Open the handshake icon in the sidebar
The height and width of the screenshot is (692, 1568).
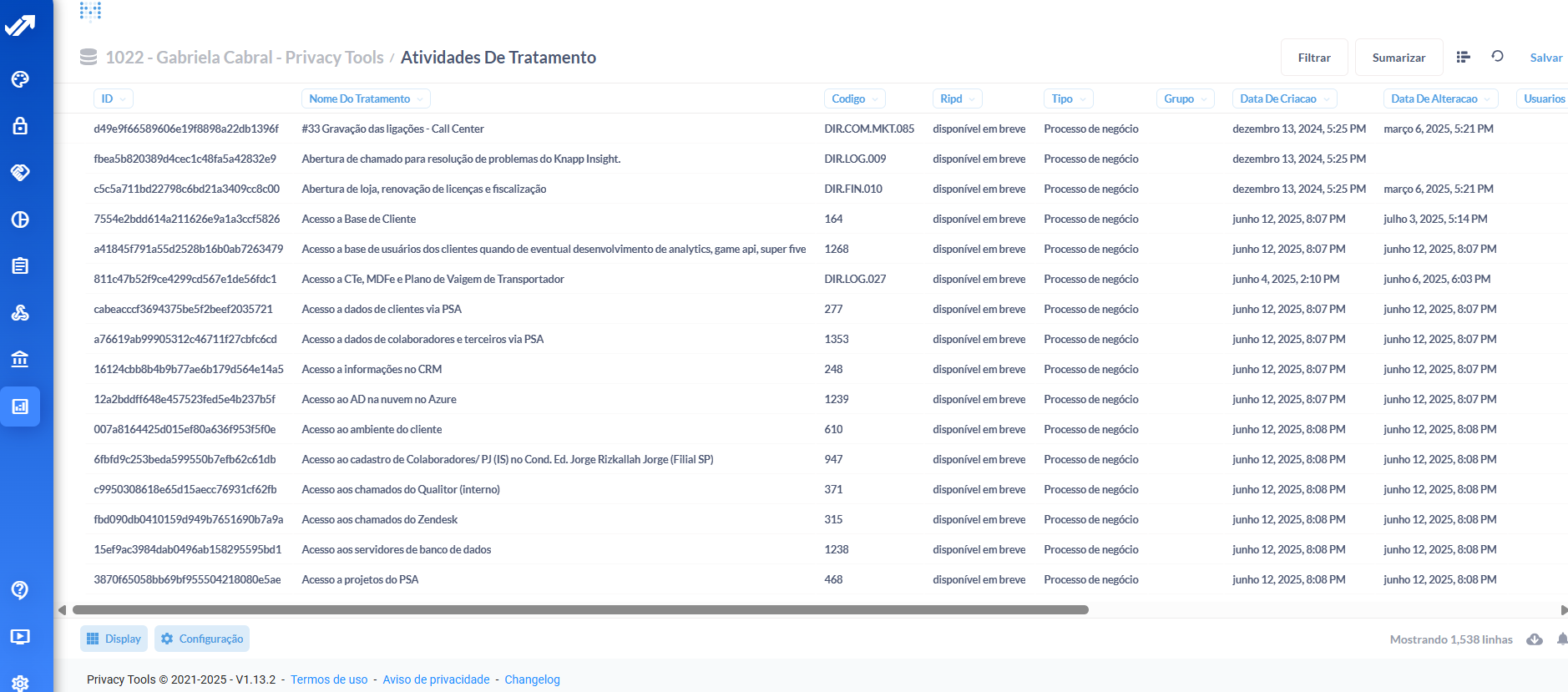pyautogui.click(x=20, y=173)
